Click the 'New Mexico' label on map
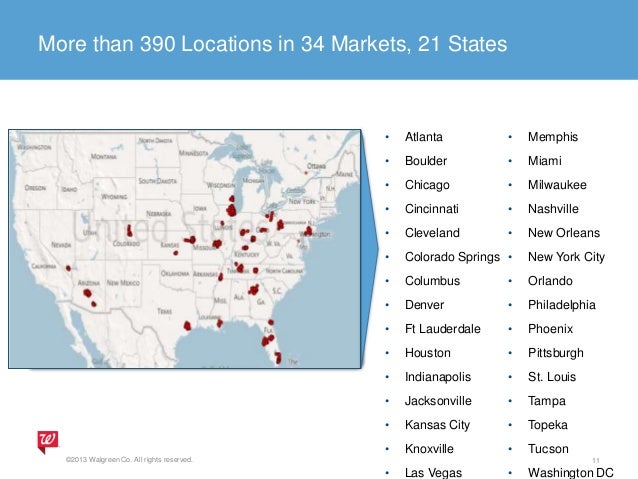Viewport: 638px width, 479px height. point(123,282)
